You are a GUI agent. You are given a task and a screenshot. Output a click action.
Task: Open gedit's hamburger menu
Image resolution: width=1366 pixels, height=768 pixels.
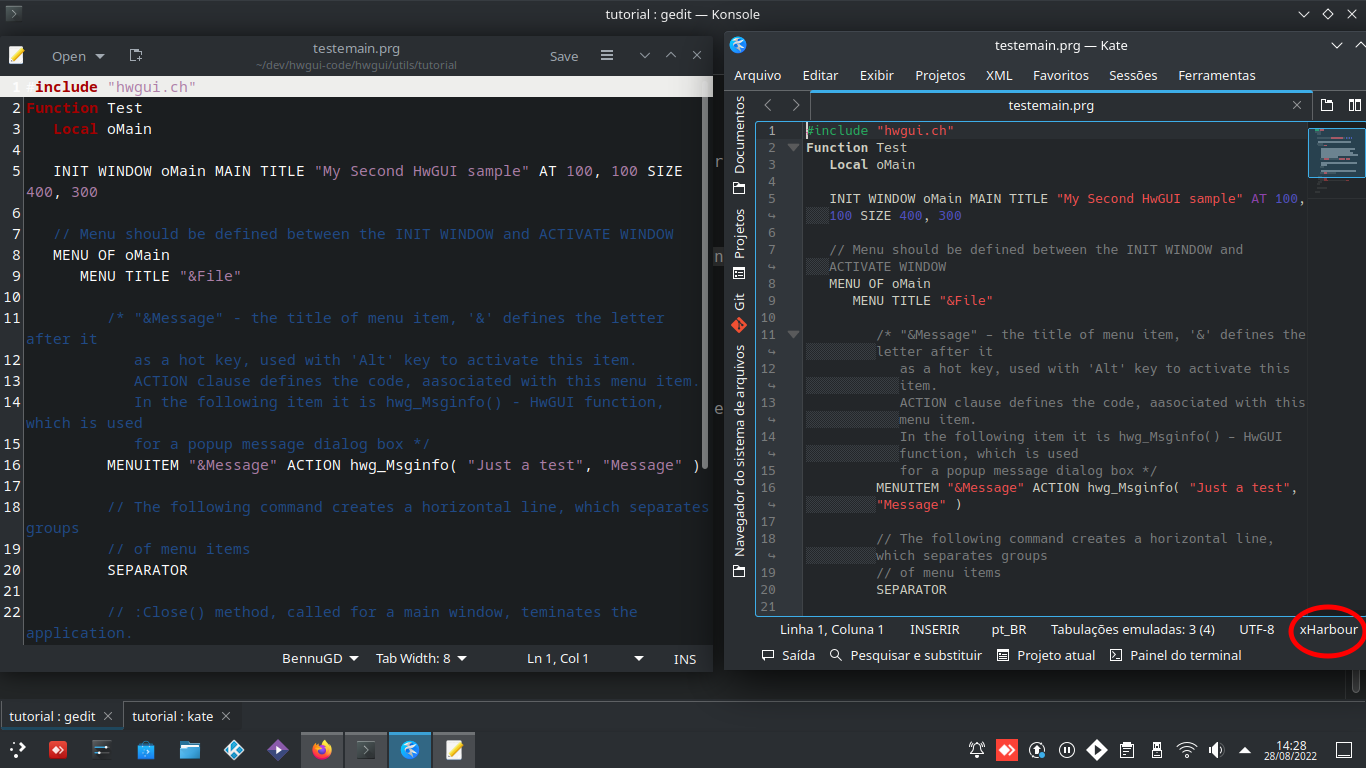[607, 56]
